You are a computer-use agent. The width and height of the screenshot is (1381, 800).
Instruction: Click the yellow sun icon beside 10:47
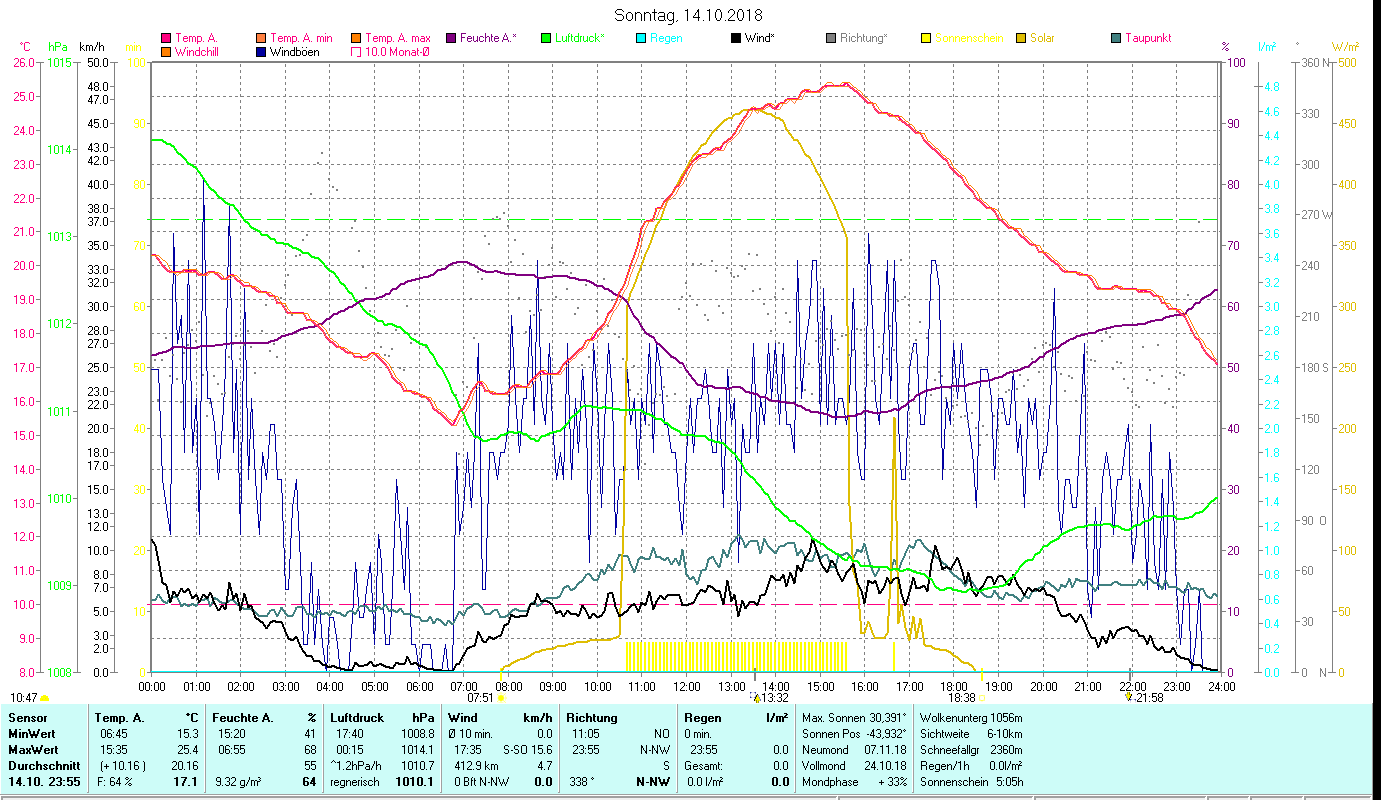pos(45,698)
